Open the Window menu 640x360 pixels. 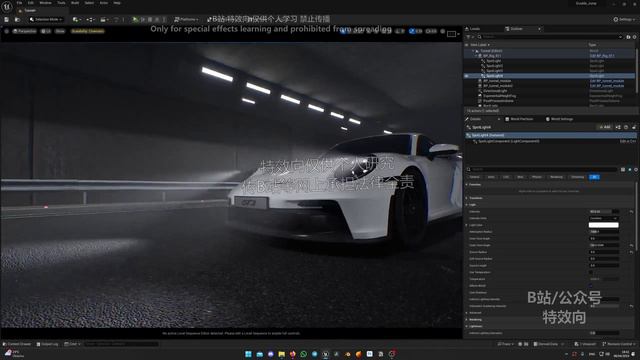[x=45, y=3]
